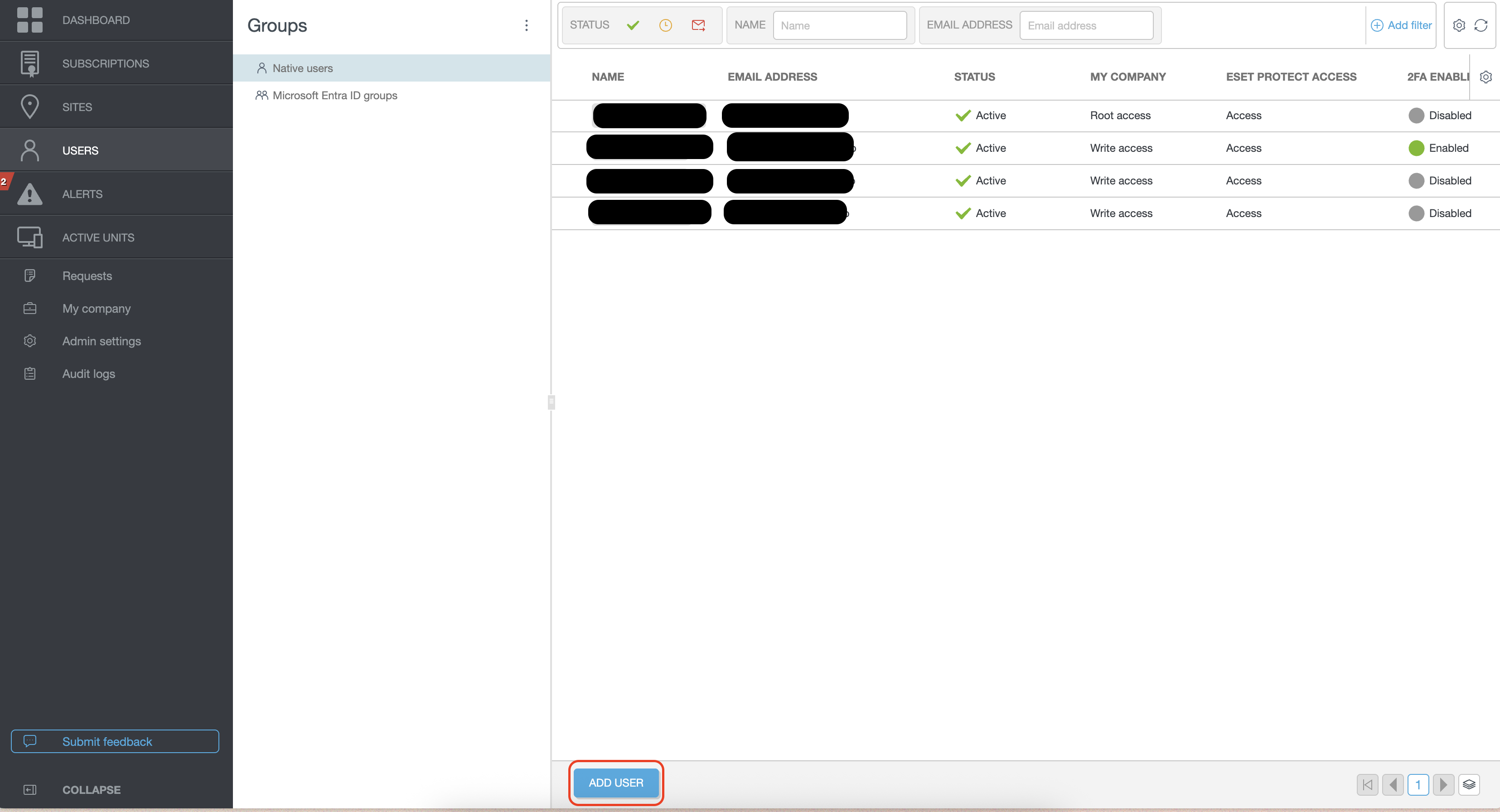
Task: Click the Alerts warning triangle icon
Action: point(30,194)
